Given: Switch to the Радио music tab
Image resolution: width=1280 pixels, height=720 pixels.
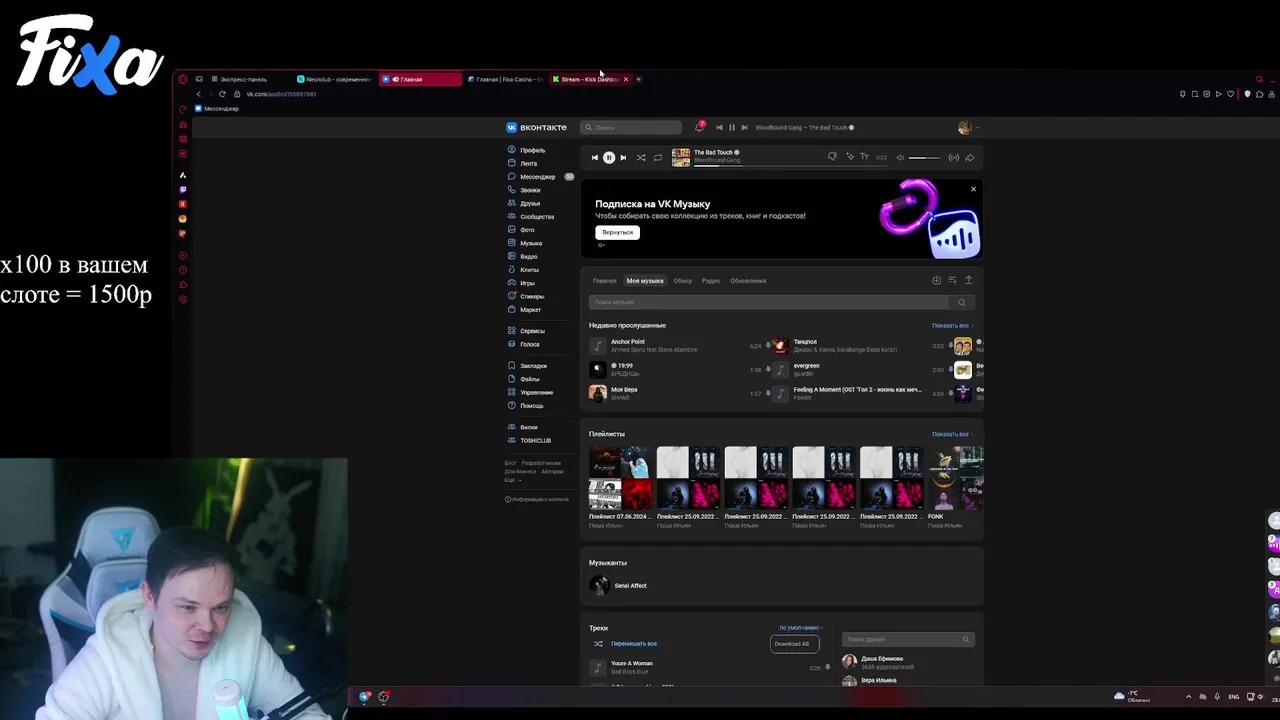Looking at the screenshot, I should coord(711,281).
